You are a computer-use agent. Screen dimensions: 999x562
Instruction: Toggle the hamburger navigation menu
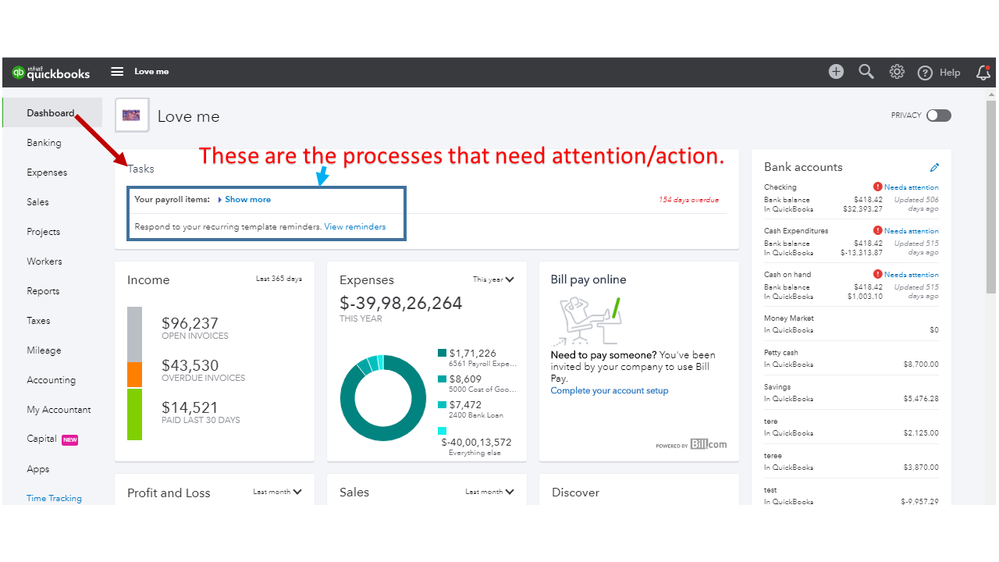click(x=117, y=71)
